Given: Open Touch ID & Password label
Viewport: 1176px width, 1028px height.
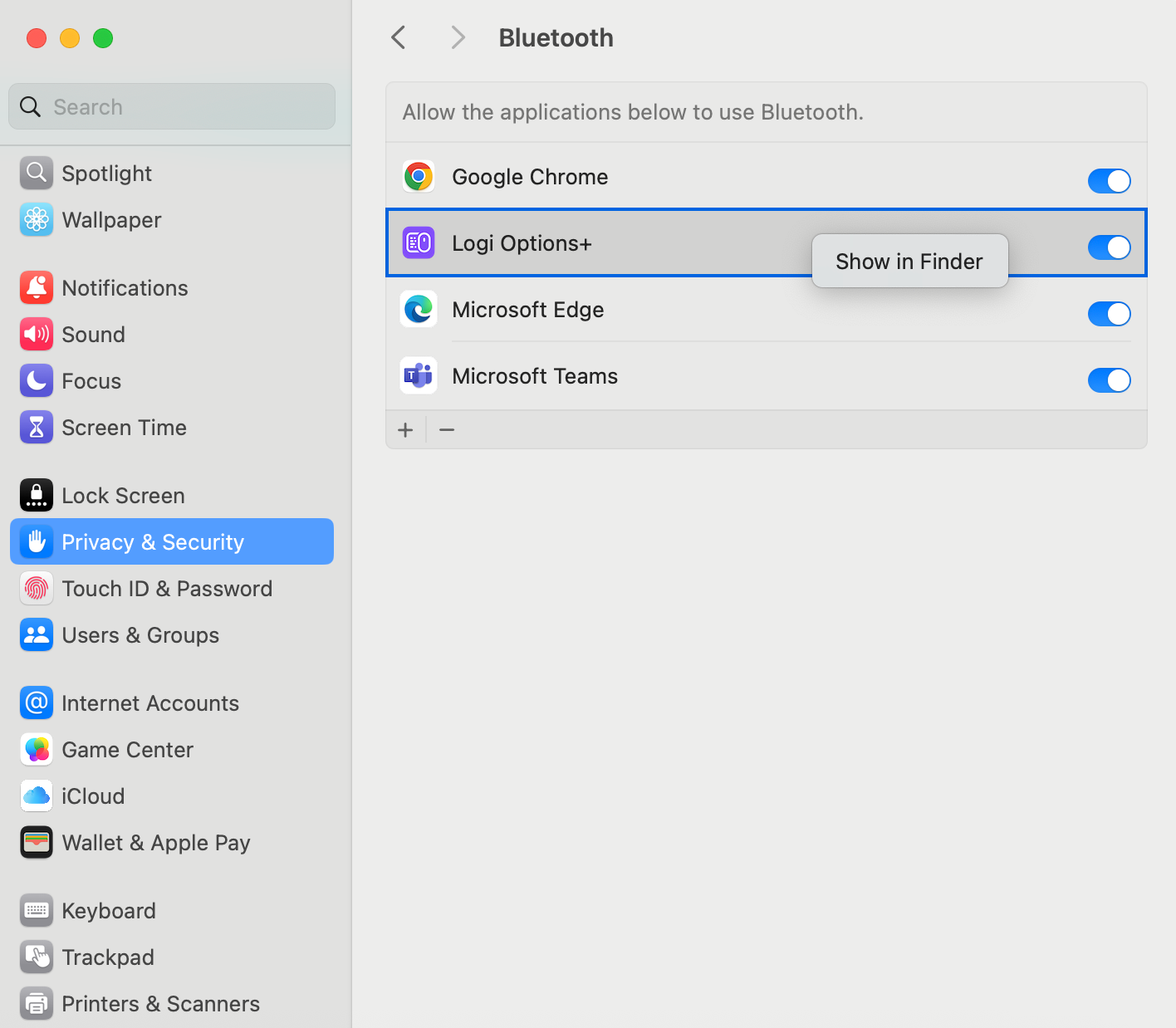Looking at the screenshot, I should point(167,589).
